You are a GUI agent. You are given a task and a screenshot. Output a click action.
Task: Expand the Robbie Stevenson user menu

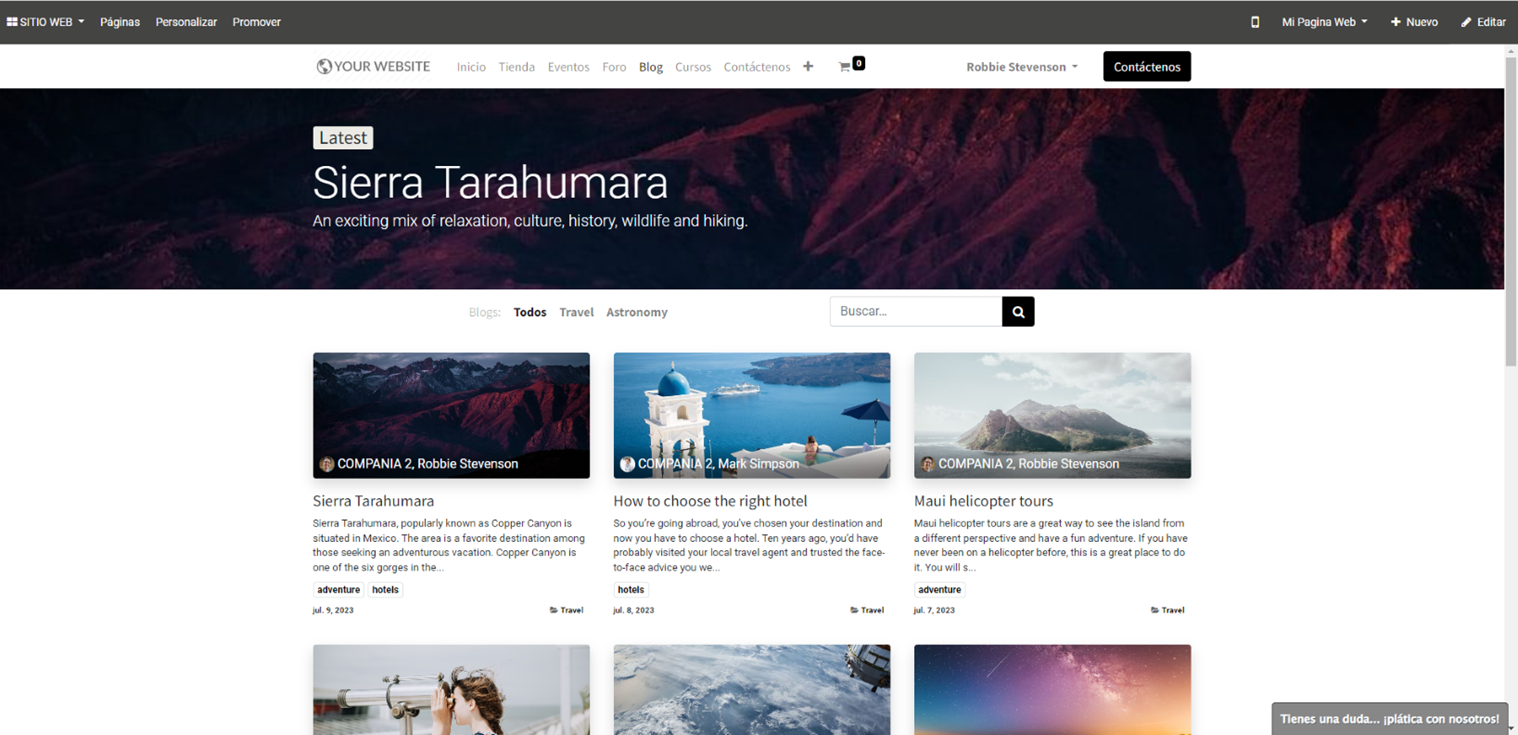(1022, 67)
